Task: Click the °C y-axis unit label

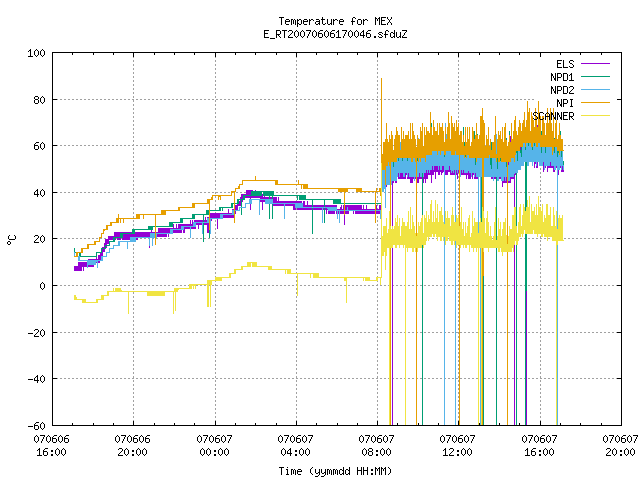Action: 12,240
